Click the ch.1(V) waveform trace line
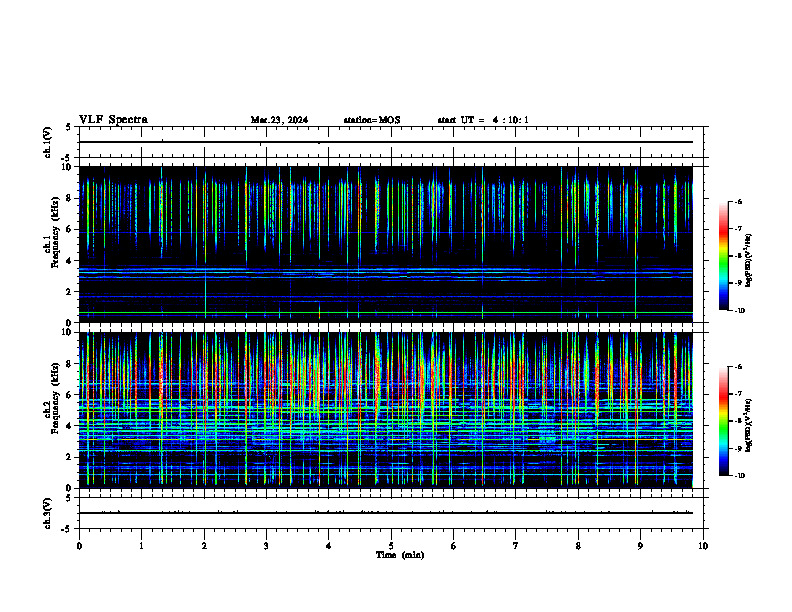This screenshot has width=792, height=612. point(386,142)
